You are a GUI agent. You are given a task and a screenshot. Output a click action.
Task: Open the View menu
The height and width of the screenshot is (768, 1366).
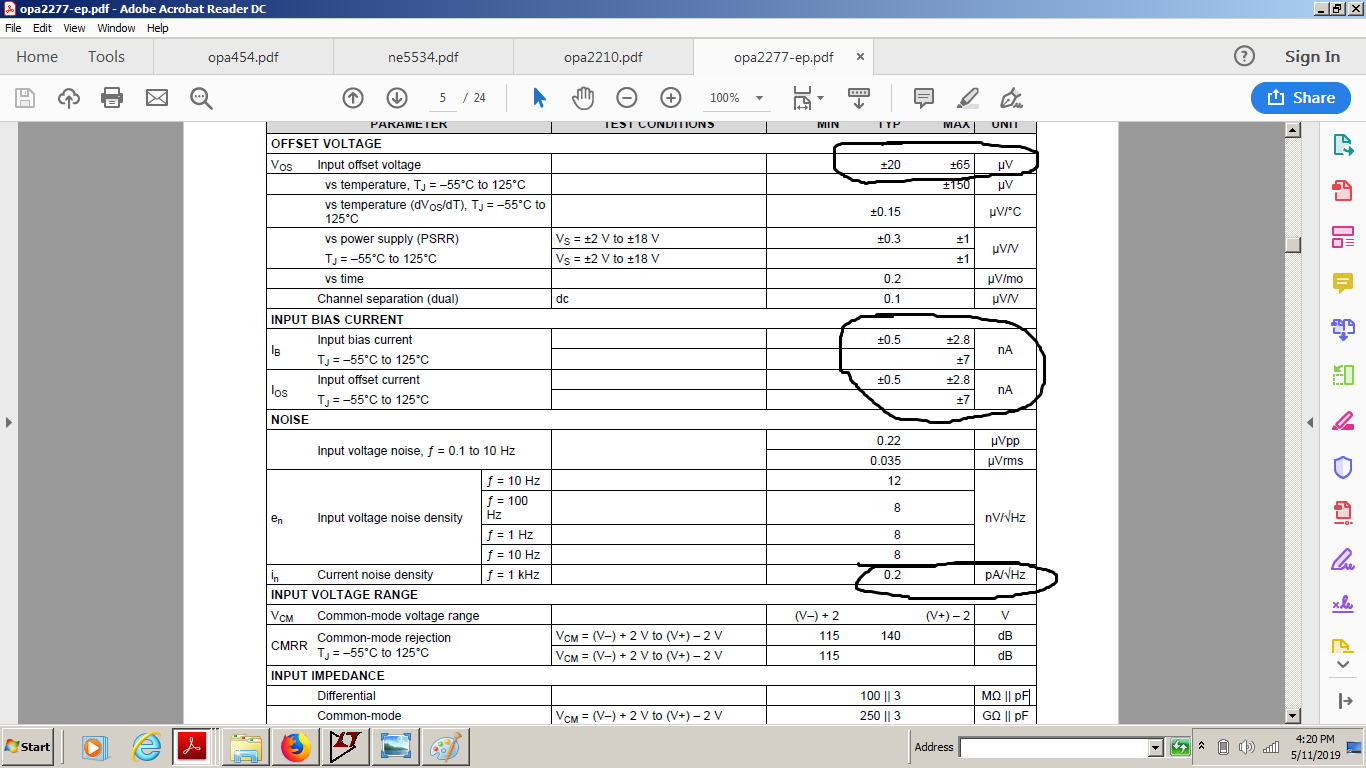(75, 28)
